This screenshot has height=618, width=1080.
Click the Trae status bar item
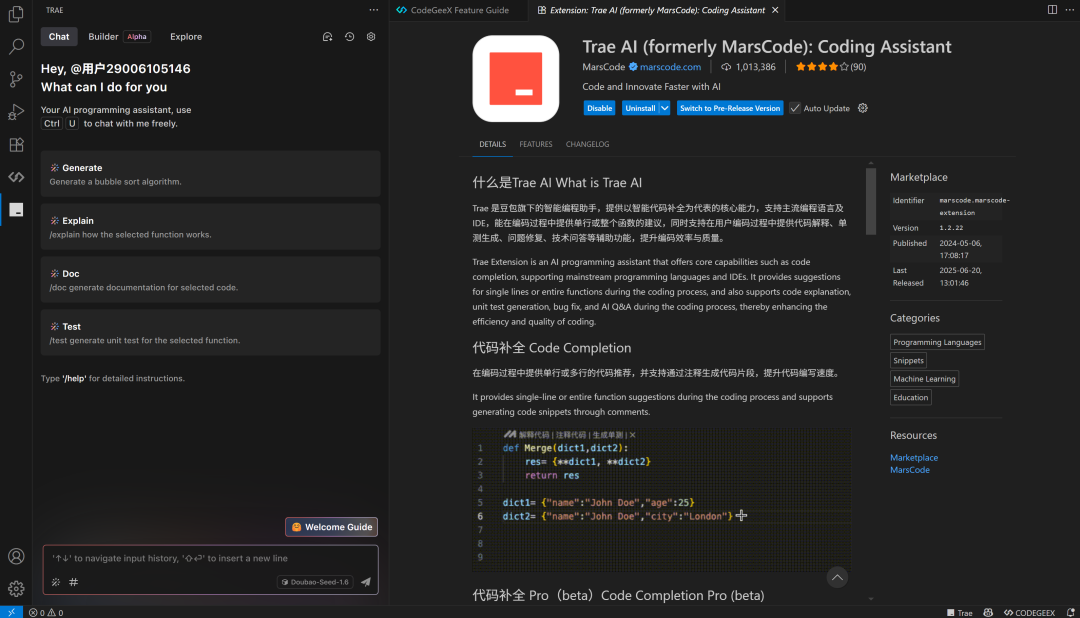959,612
